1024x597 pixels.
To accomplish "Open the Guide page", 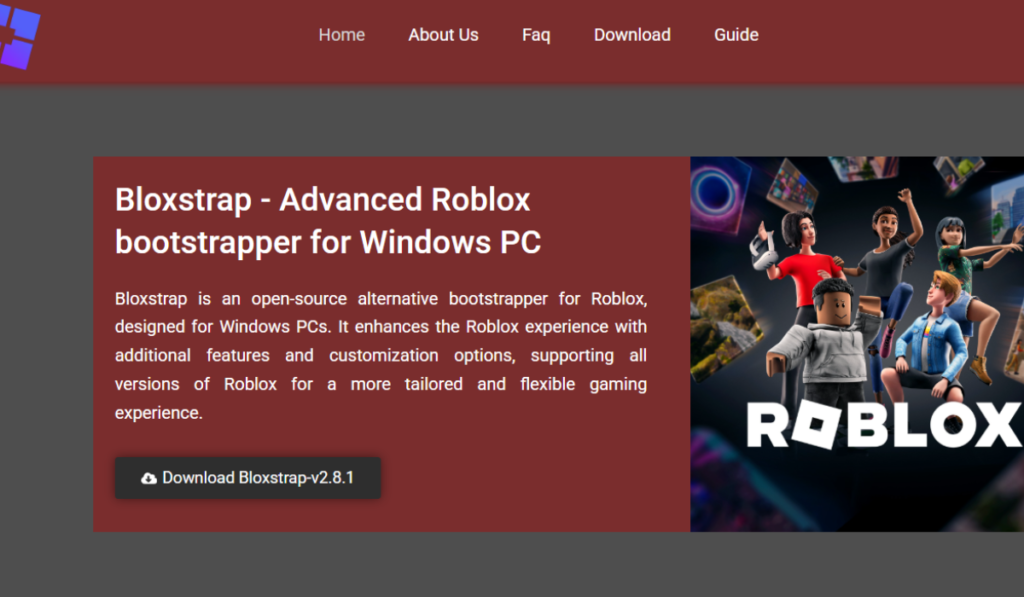I will click(x=736, y=35).
